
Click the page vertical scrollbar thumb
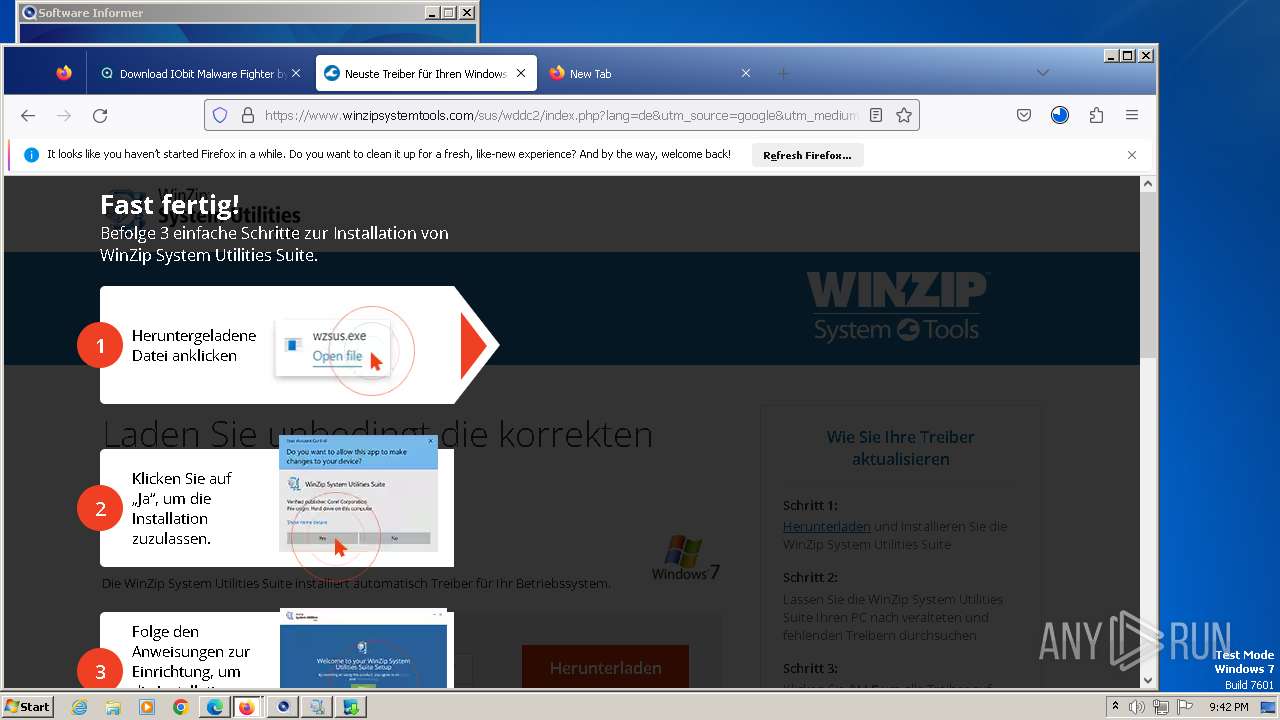[1148, 275]
